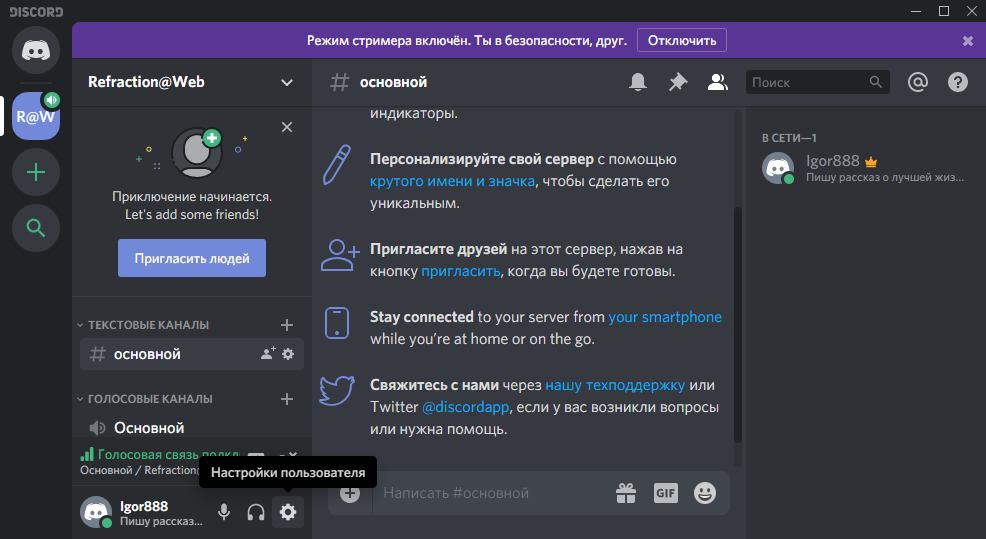Collapse the ГОЛОСОВЫЕ КАНАЛЫ category
Viewport: 986px width, 539px height.
coord(150,398)
